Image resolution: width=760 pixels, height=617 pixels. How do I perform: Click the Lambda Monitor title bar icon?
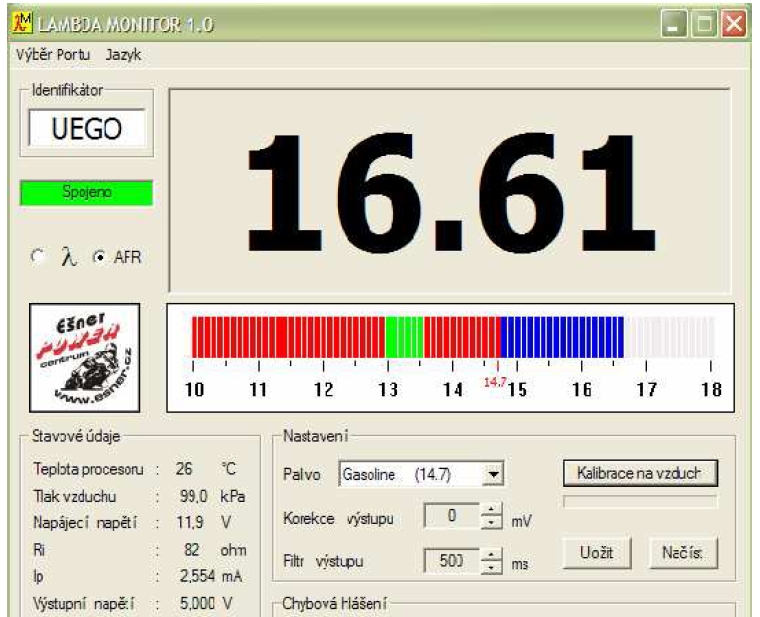tap(21, 23)
